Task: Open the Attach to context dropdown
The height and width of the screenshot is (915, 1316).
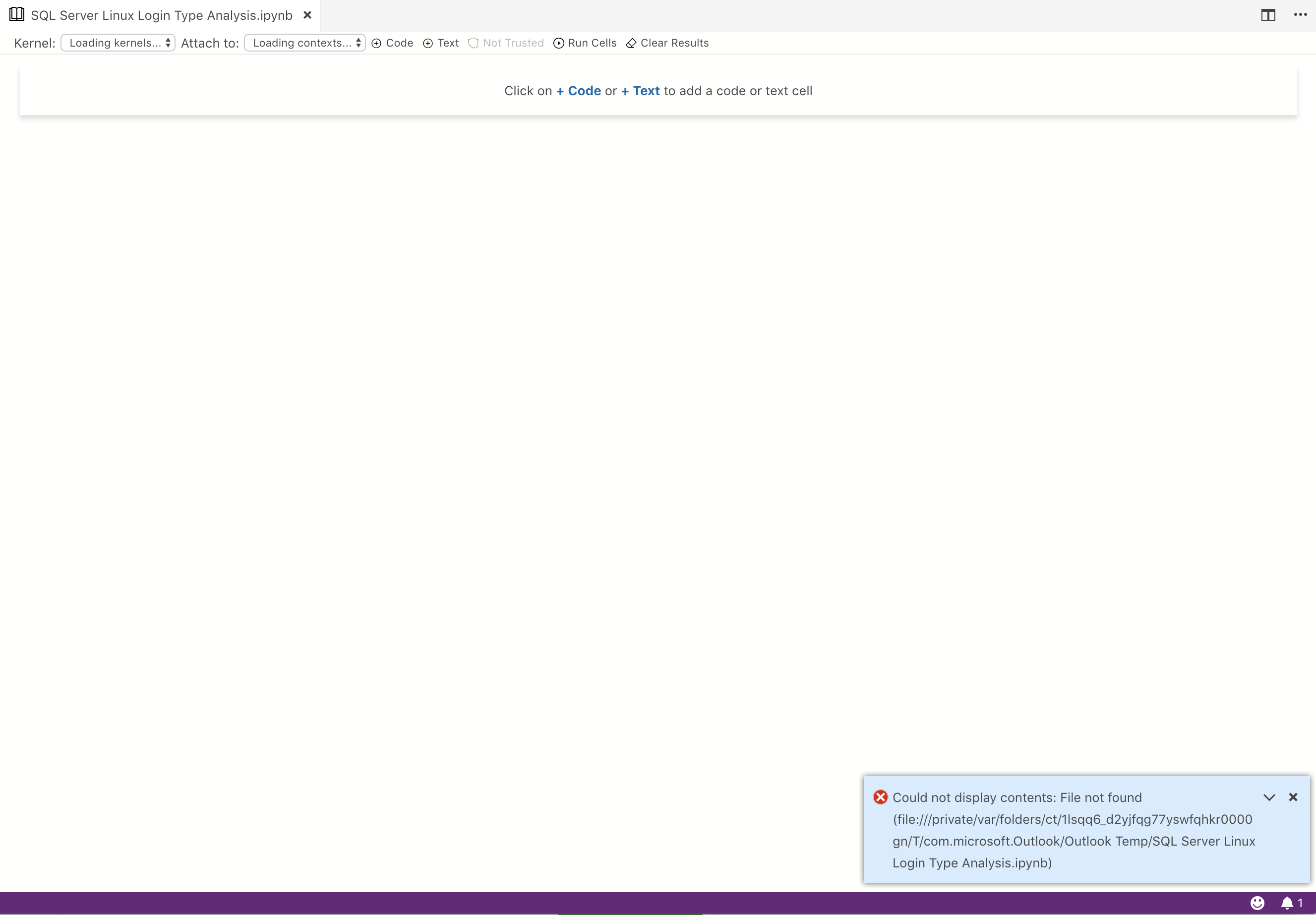Action: 304,43
